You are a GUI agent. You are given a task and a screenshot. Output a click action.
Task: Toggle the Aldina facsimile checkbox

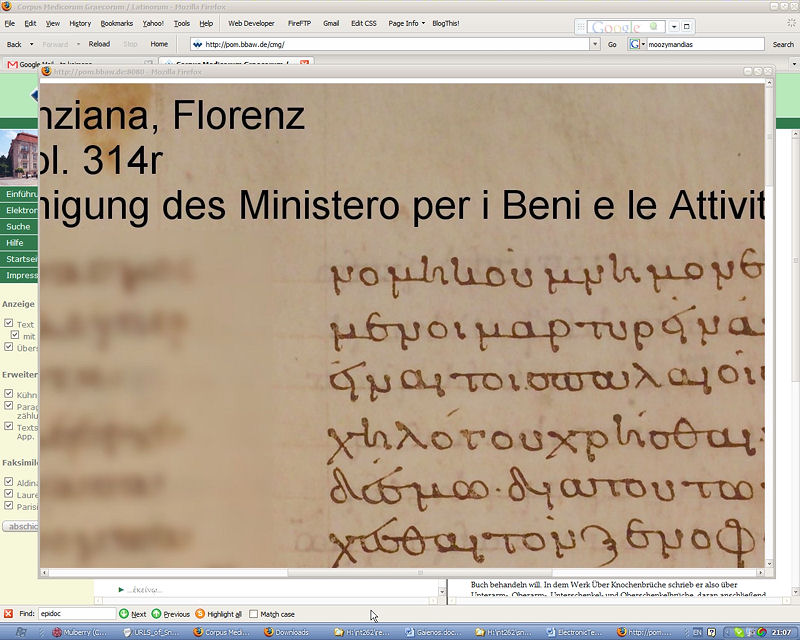(x=8, y=482)
